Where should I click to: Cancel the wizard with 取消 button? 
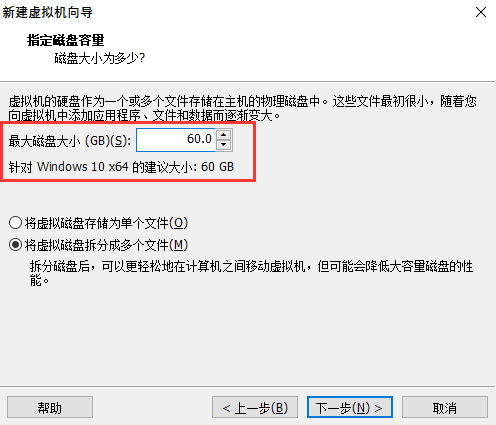coord(445,407)
